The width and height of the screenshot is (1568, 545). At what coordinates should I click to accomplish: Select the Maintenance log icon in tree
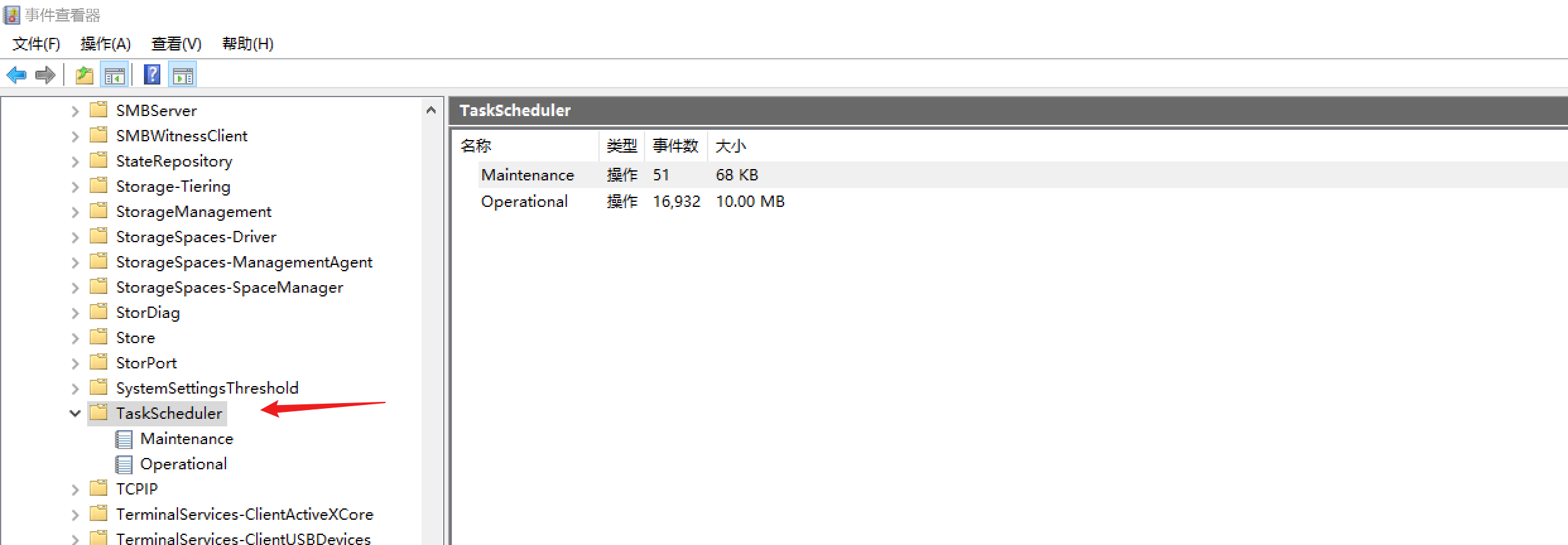tap(124, 439)
